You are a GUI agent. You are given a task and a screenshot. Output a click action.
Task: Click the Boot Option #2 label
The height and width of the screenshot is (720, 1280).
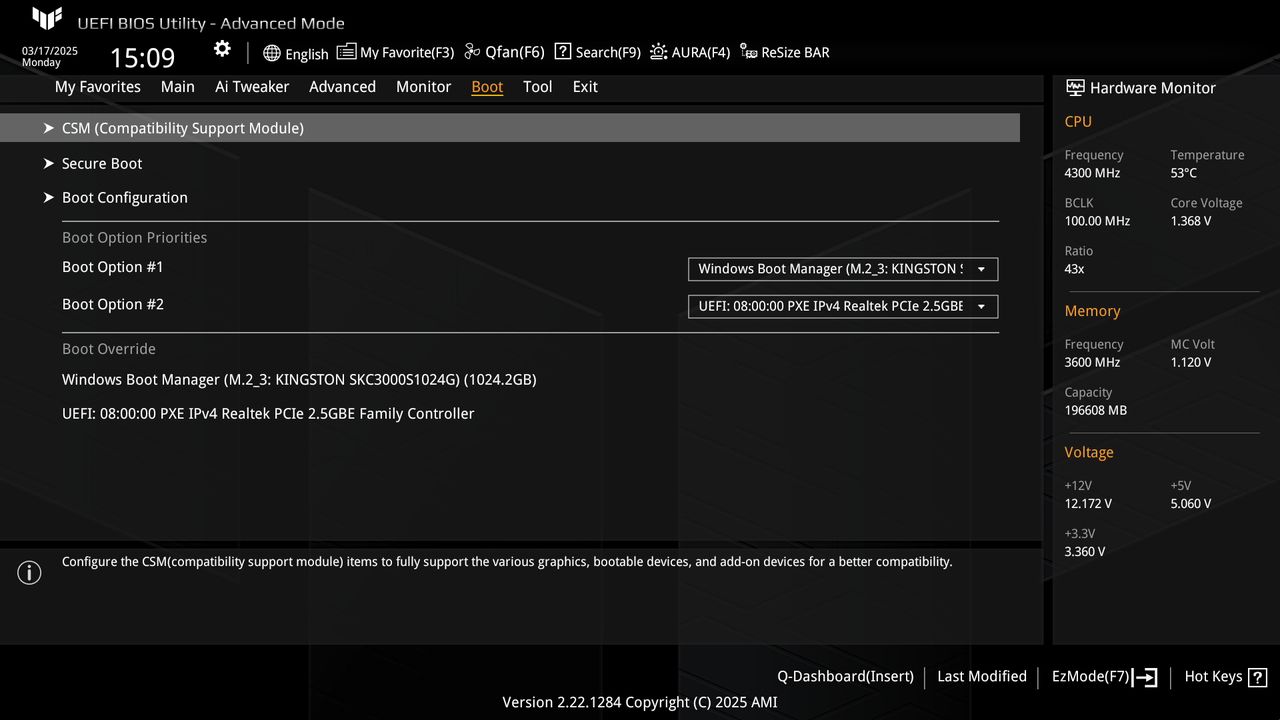[x=113, y=304]
